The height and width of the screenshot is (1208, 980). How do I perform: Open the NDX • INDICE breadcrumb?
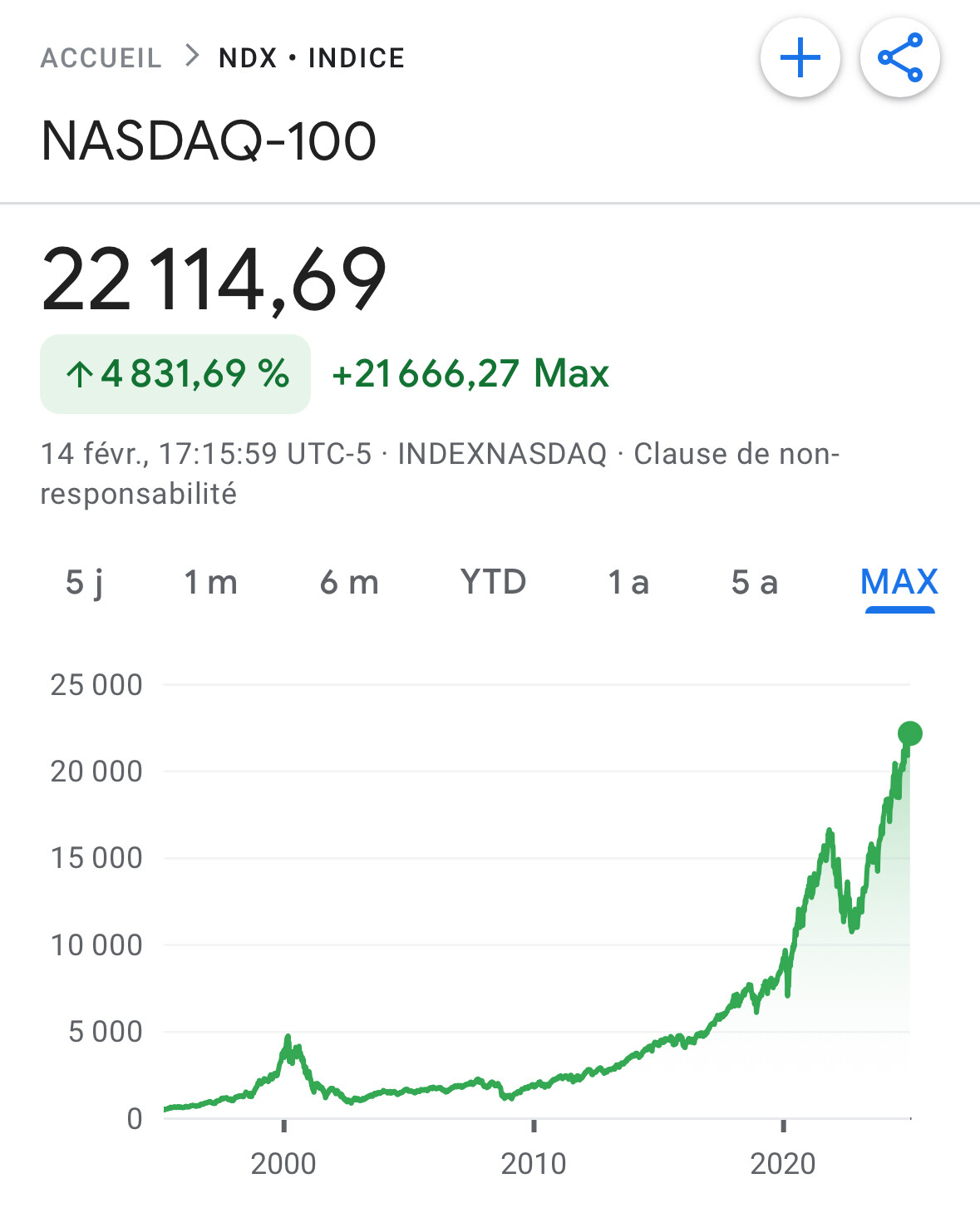tap(312, 58)
